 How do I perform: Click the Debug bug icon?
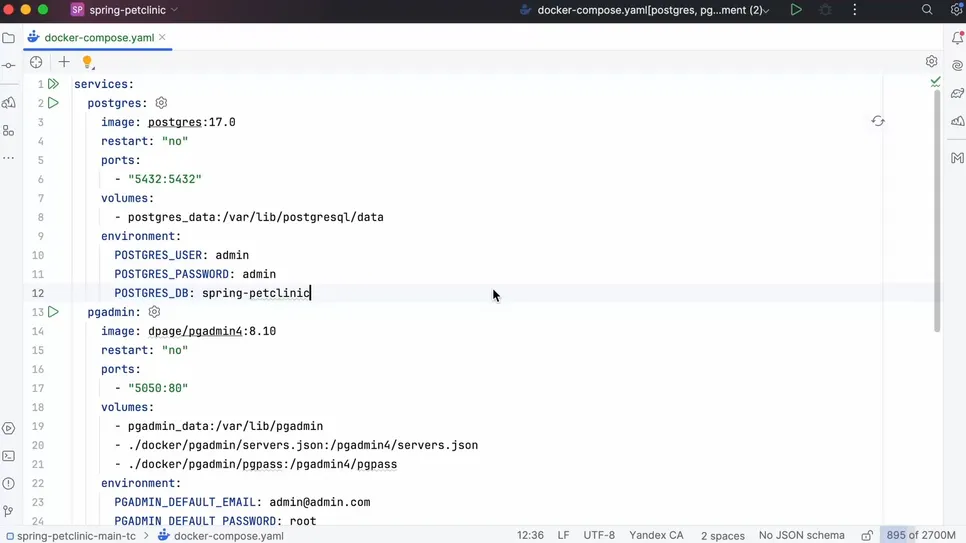point(826,10)
